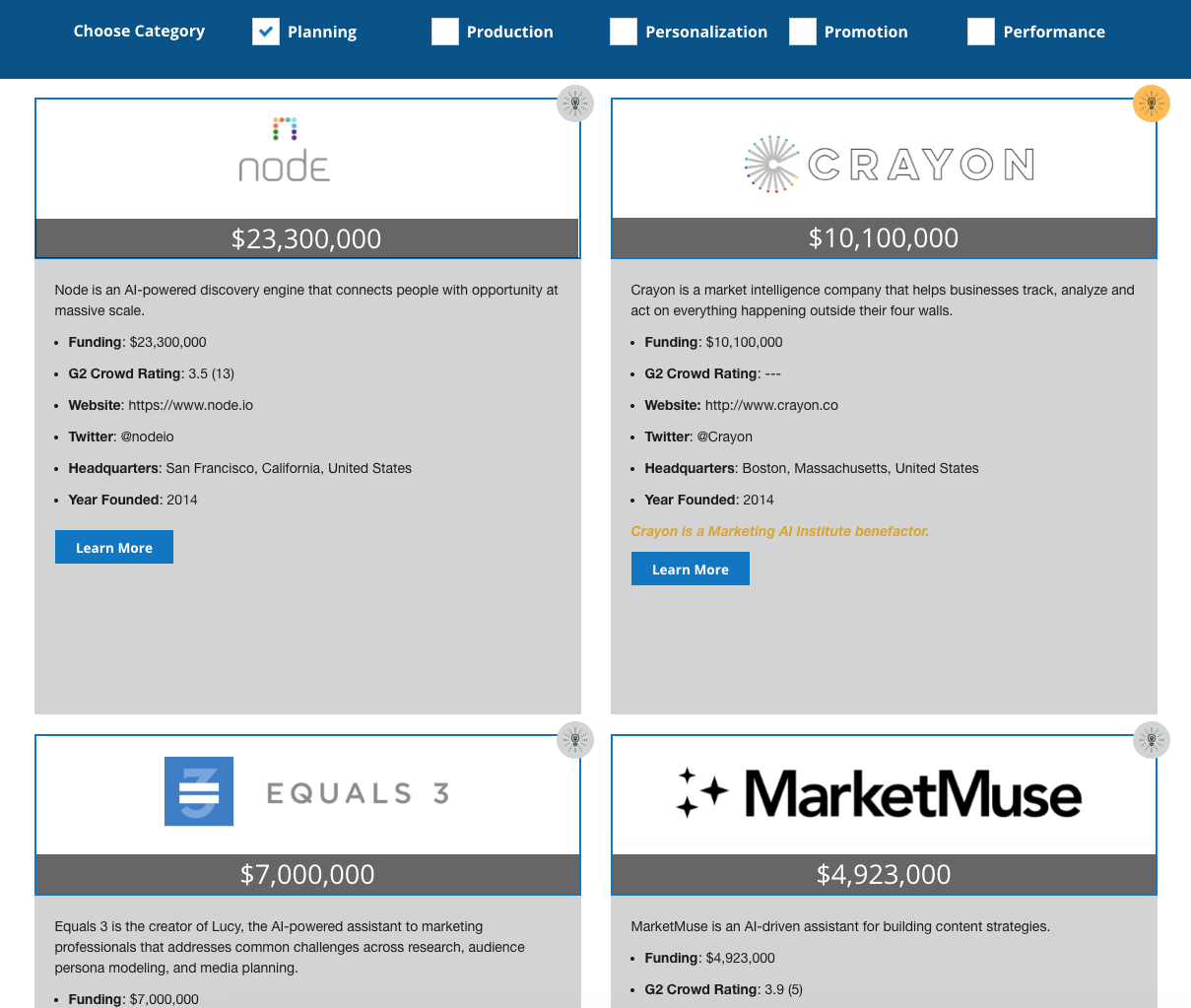Click Crayon's Year Founded: 2014 line
This screenshot has height=1008, width=1191.
click(709, 500)
